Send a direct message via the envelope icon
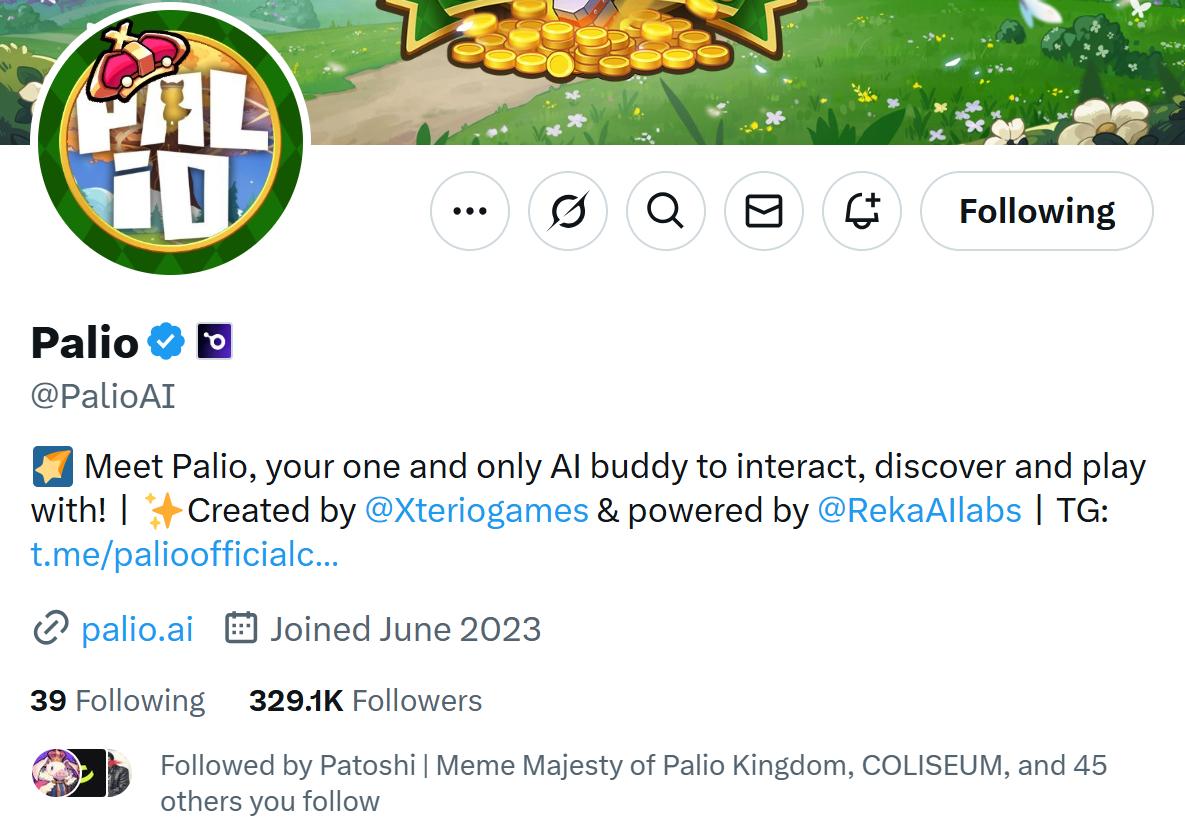Image resolution: width=1185 pixels, height=827 pixels. [763, 211]
